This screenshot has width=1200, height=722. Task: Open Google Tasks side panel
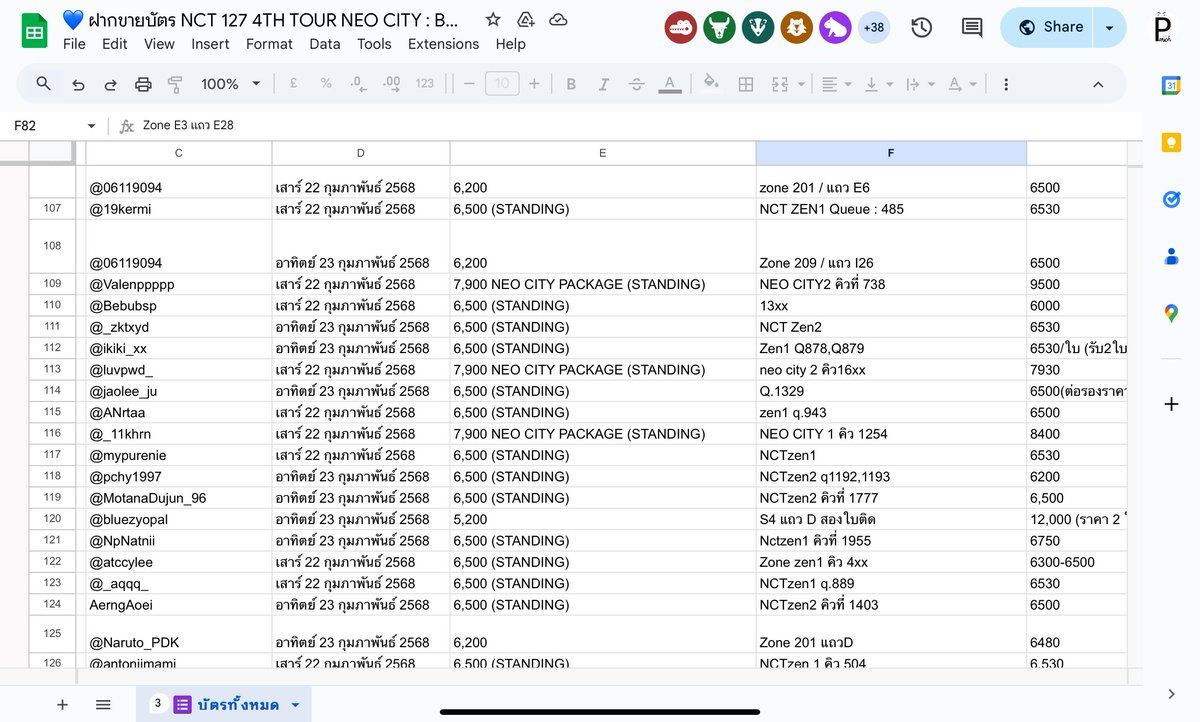pyautogui.click(x=1171, y=200)
